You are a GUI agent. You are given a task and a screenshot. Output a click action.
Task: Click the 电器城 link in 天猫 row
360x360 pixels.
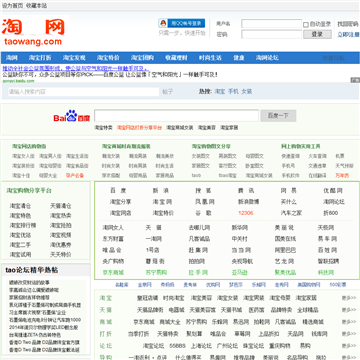click(176, 310)
